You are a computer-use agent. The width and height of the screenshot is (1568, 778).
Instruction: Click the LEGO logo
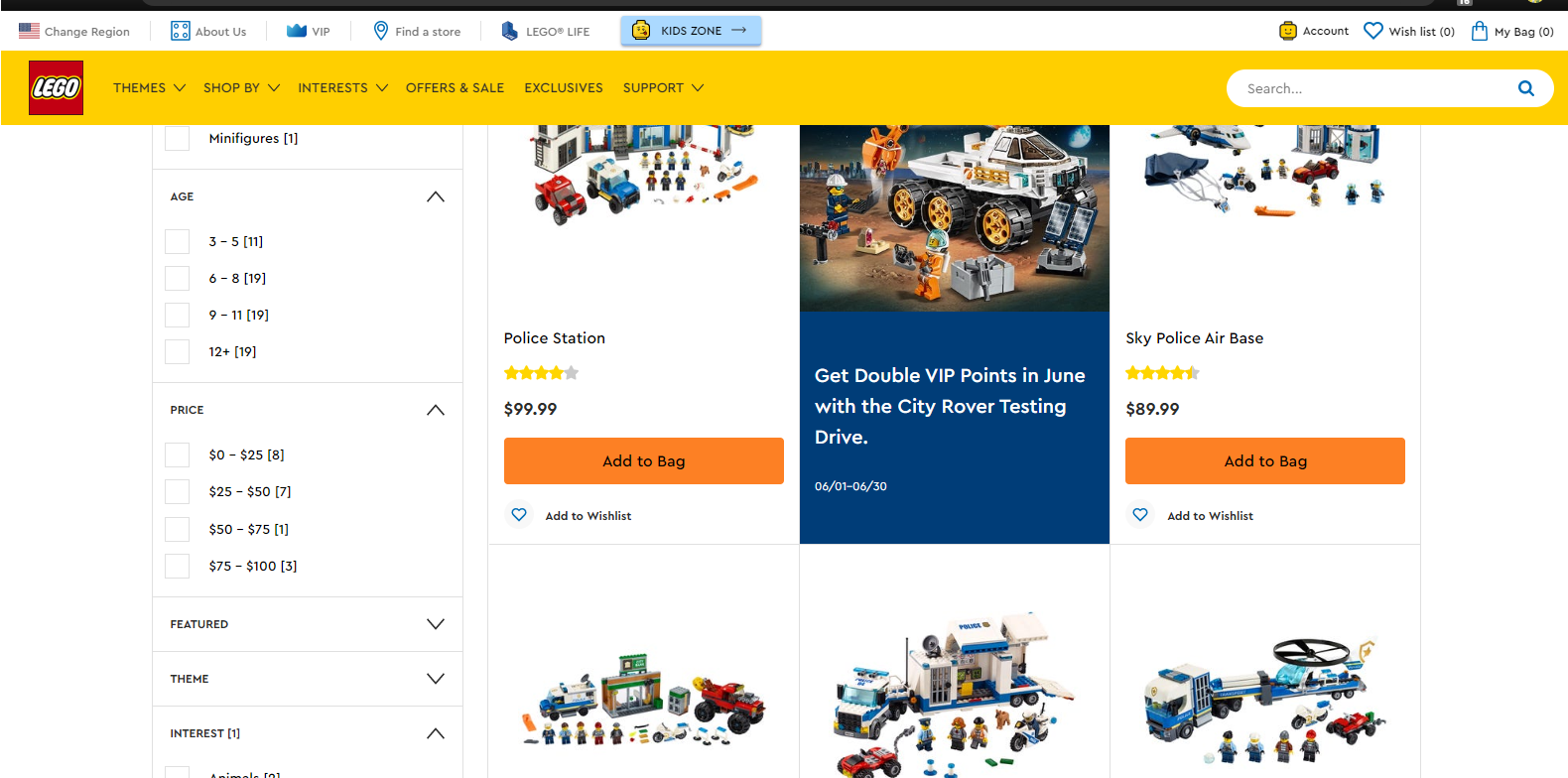(x=56, y=87)
